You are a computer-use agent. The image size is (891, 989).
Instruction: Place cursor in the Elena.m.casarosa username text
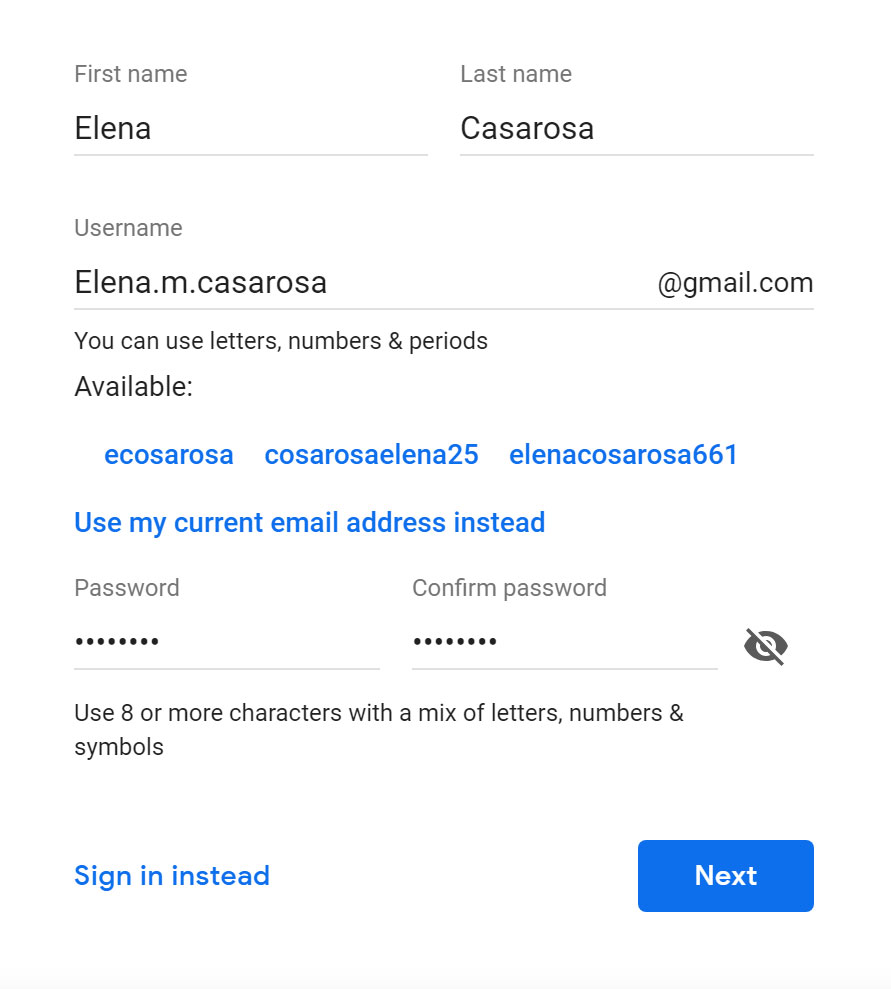[200, 283]
